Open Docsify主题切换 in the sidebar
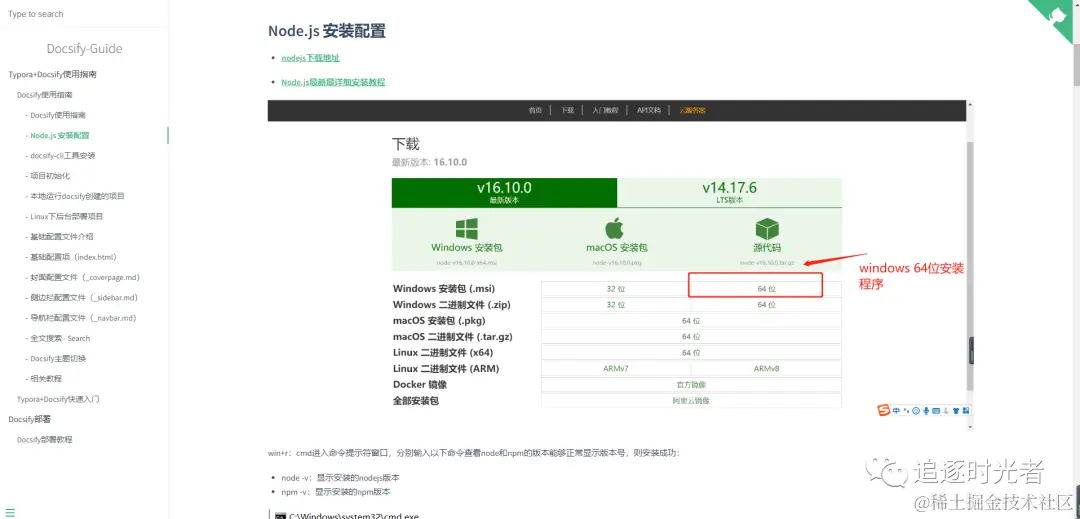1080x519 pixels. [x=58, y=359]
